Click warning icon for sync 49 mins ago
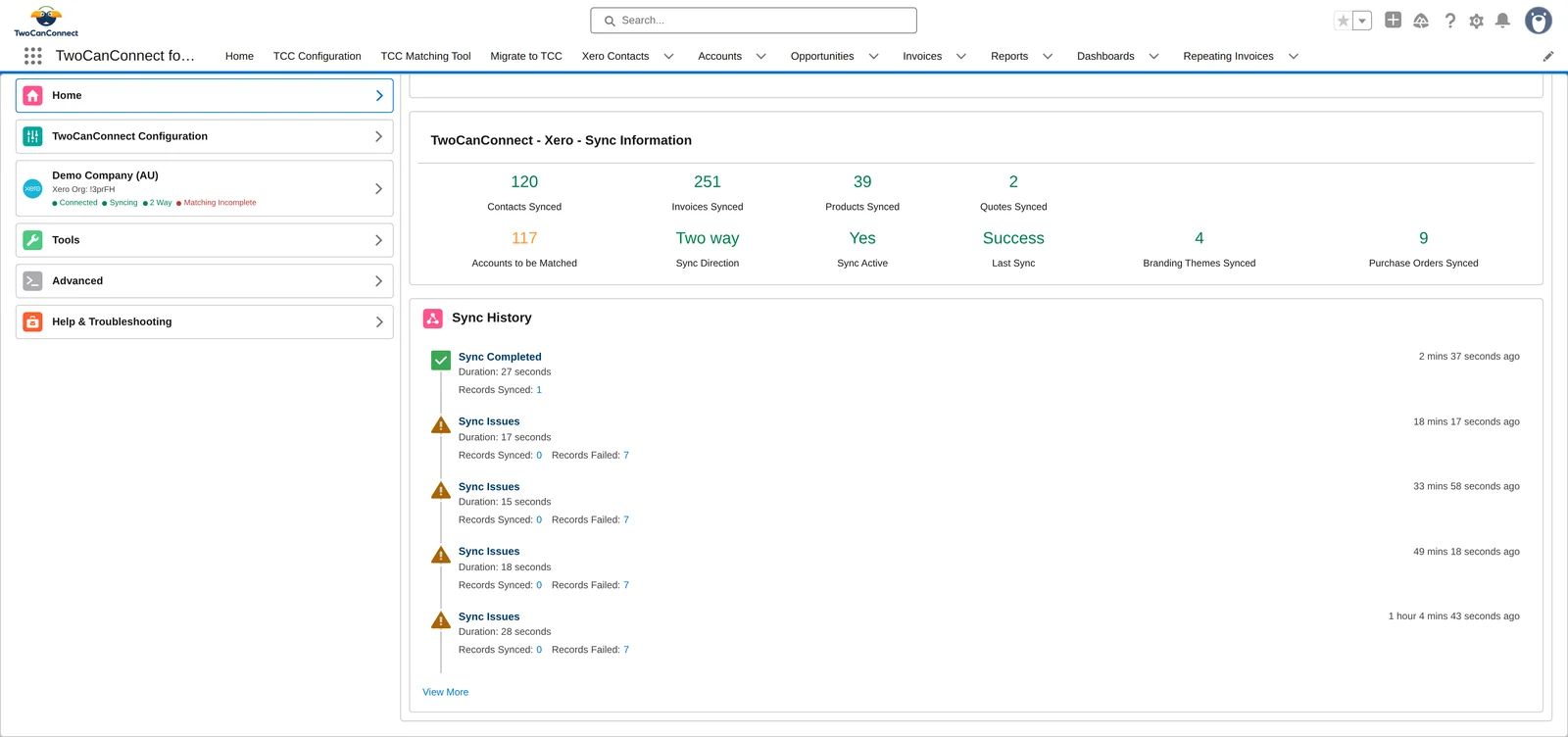This screenshot has height=737, width=1568. click(x=441, y=555)
